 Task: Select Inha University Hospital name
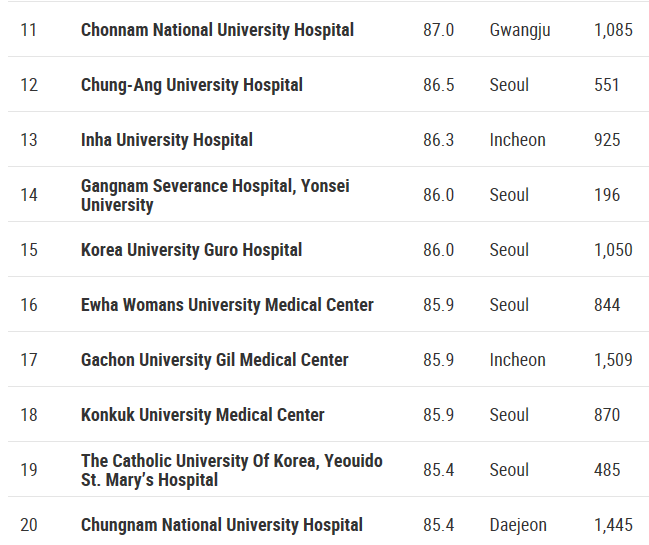pos(166,140)
